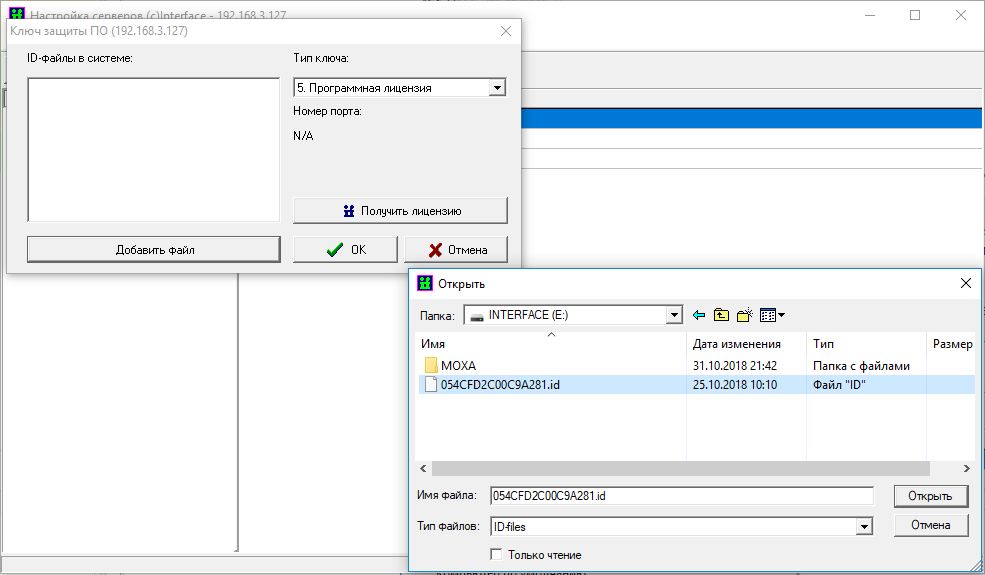Click the Имя файла input field

click(681, 495)
